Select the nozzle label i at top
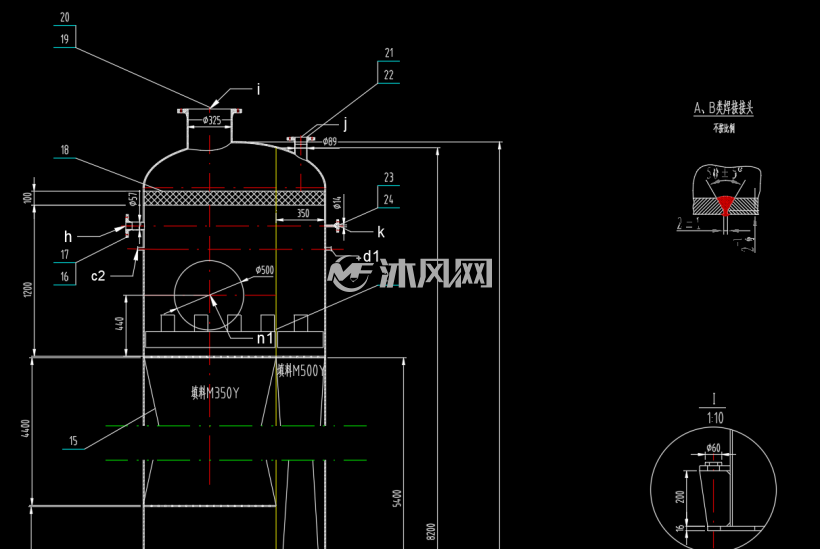820x549 pixels. 258,89
